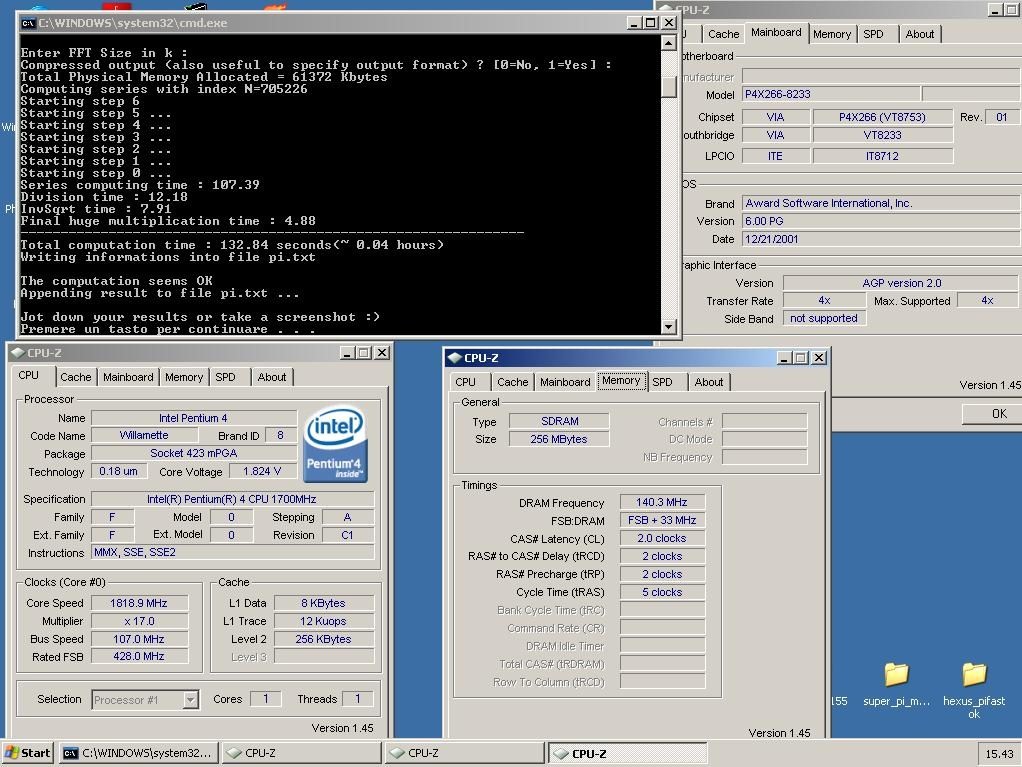Click CAS# Latency 2.0 clocks value
The height and width of the screenshot is (767, 1022).
click(x=662, y=538)
